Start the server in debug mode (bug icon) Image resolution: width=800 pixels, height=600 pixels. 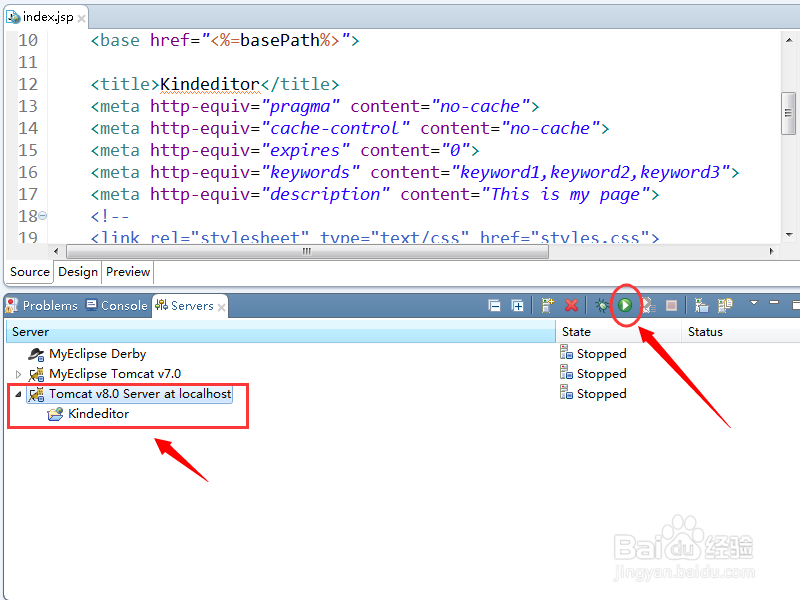click(602, 305)
